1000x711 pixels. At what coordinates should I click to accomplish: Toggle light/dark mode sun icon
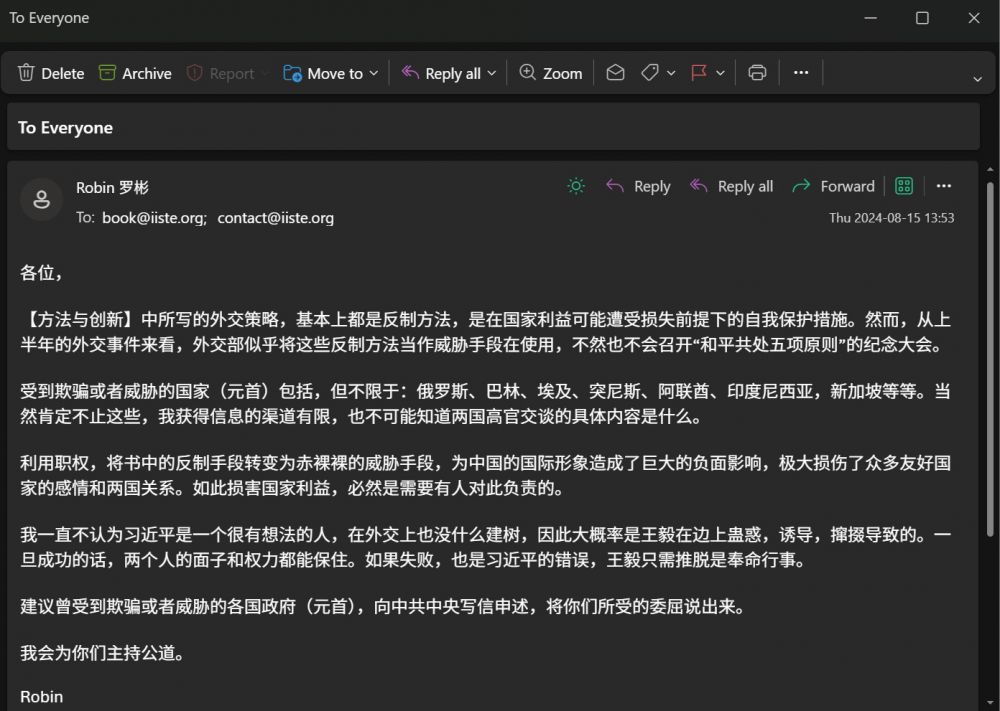(576, 186)
